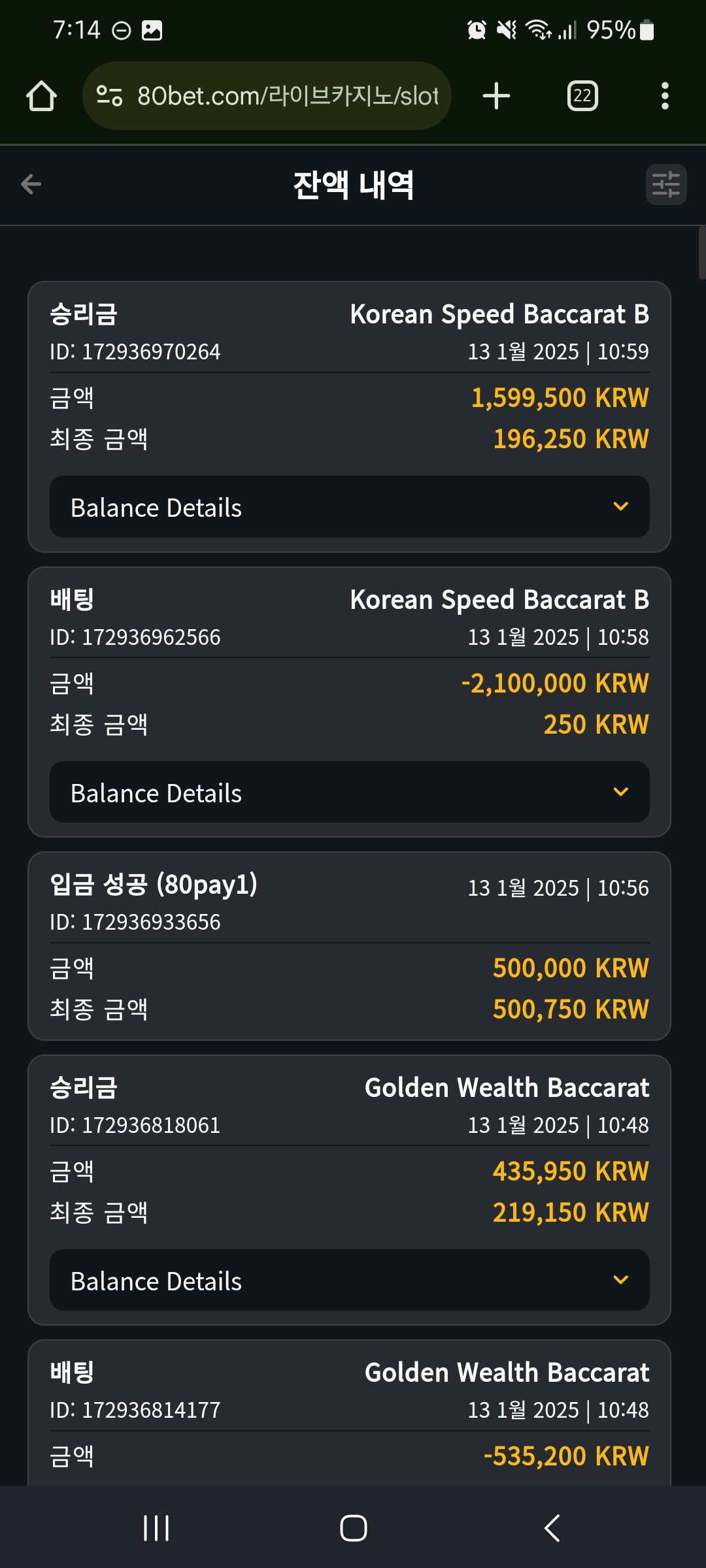This screenshot has width=706, height=1568.
Task: Open the tab switcher showing 22 tabs
Action: (x=582, y=96)
